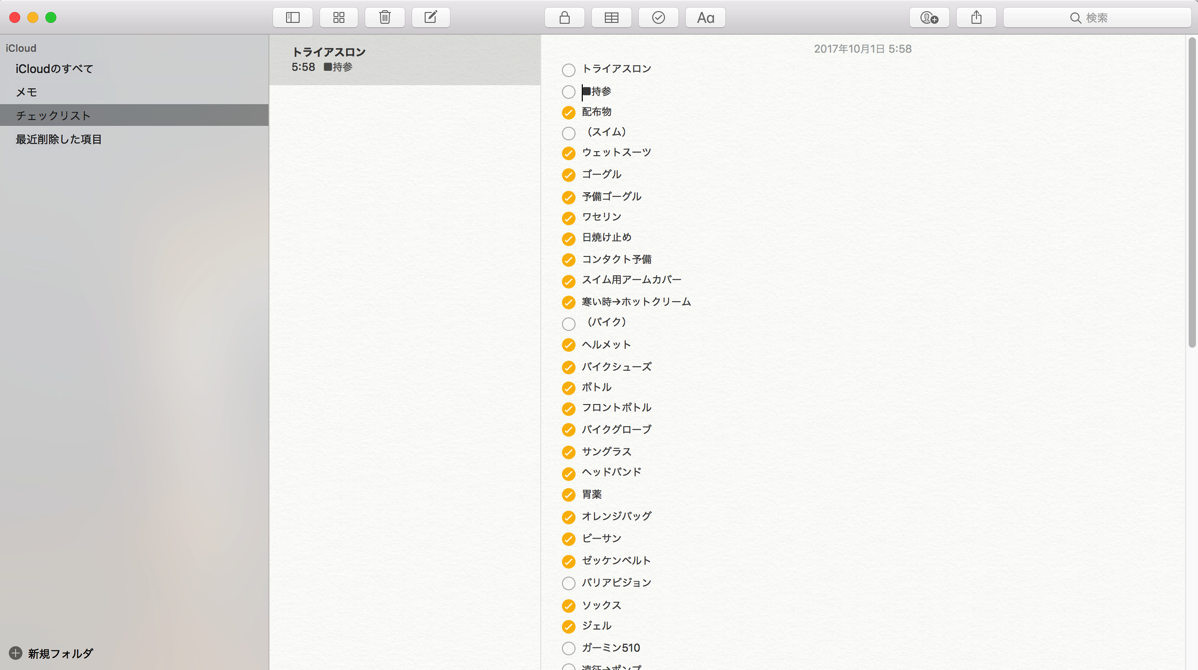
Task: Uncheck the ヘルメット item
Action: (x=568, y=345)
